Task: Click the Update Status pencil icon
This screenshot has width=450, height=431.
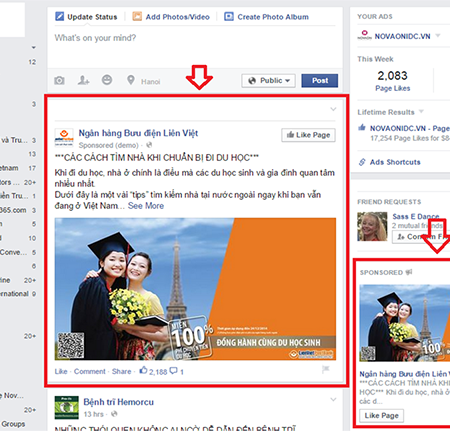Action: point(59,16)
